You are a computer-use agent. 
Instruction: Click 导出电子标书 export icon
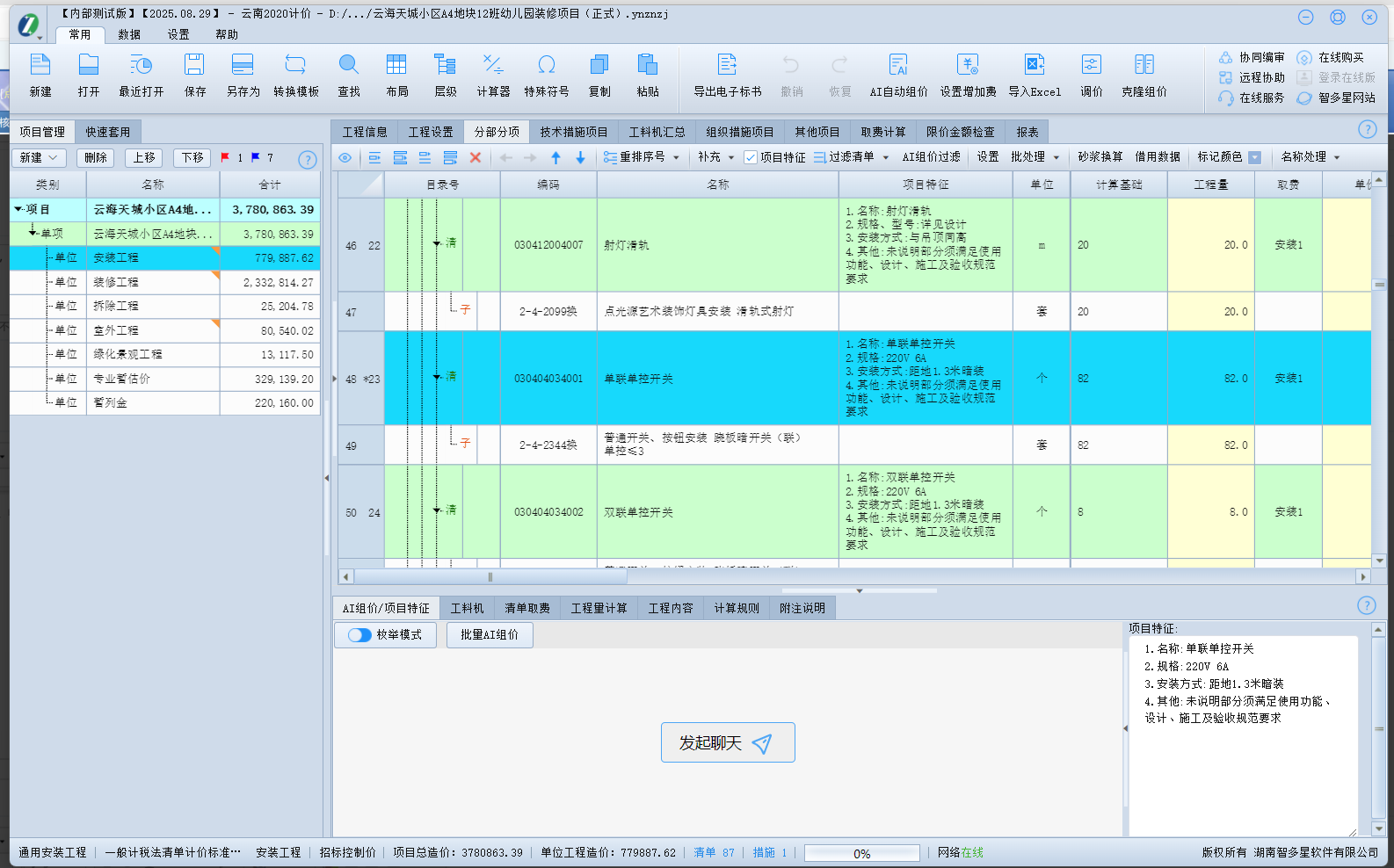(727, 66)
